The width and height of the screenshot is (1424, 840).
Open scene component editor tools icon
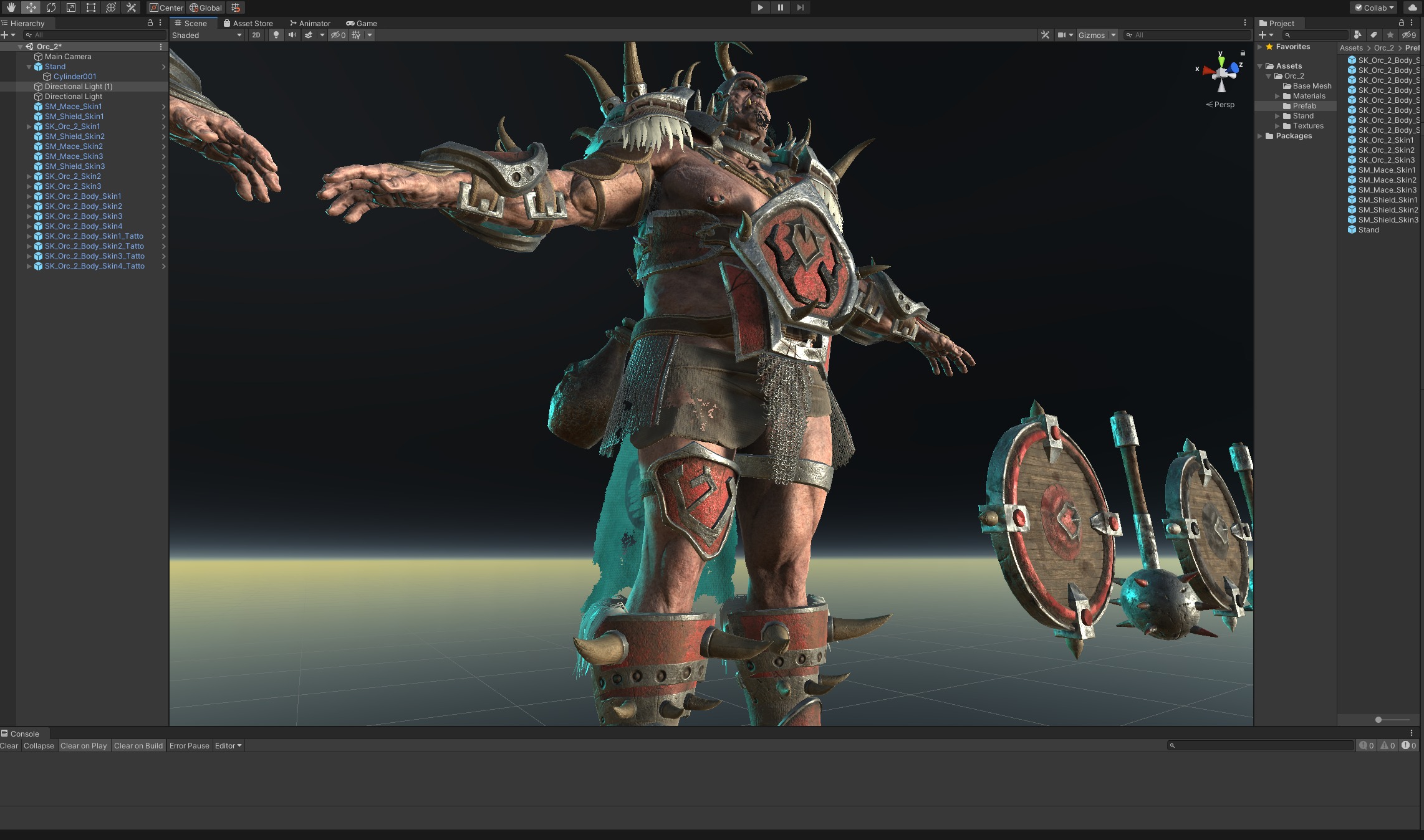[1046, 35]
